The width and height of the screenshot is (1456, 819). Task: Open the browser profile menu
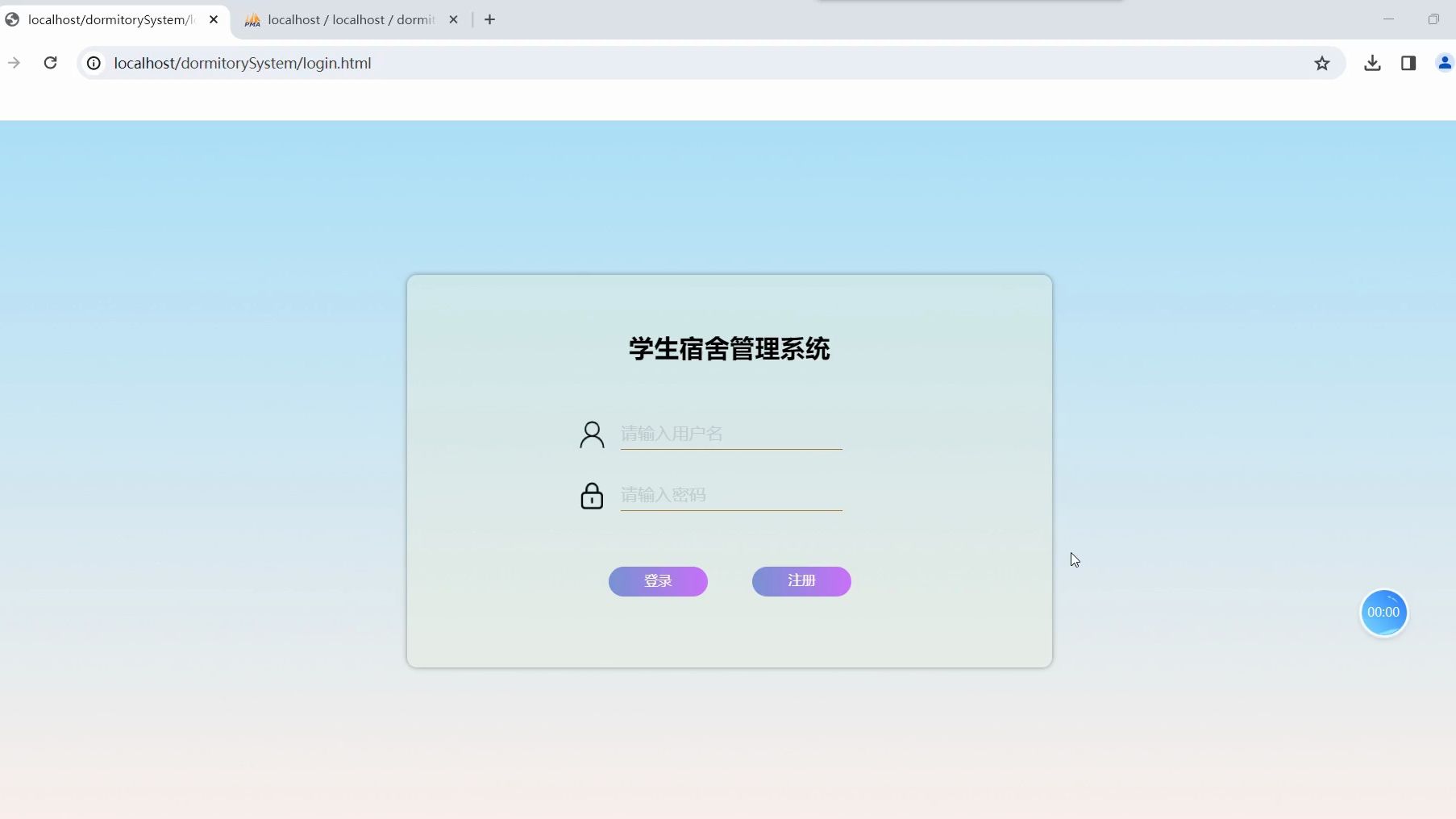click(x=1445, y=63)
